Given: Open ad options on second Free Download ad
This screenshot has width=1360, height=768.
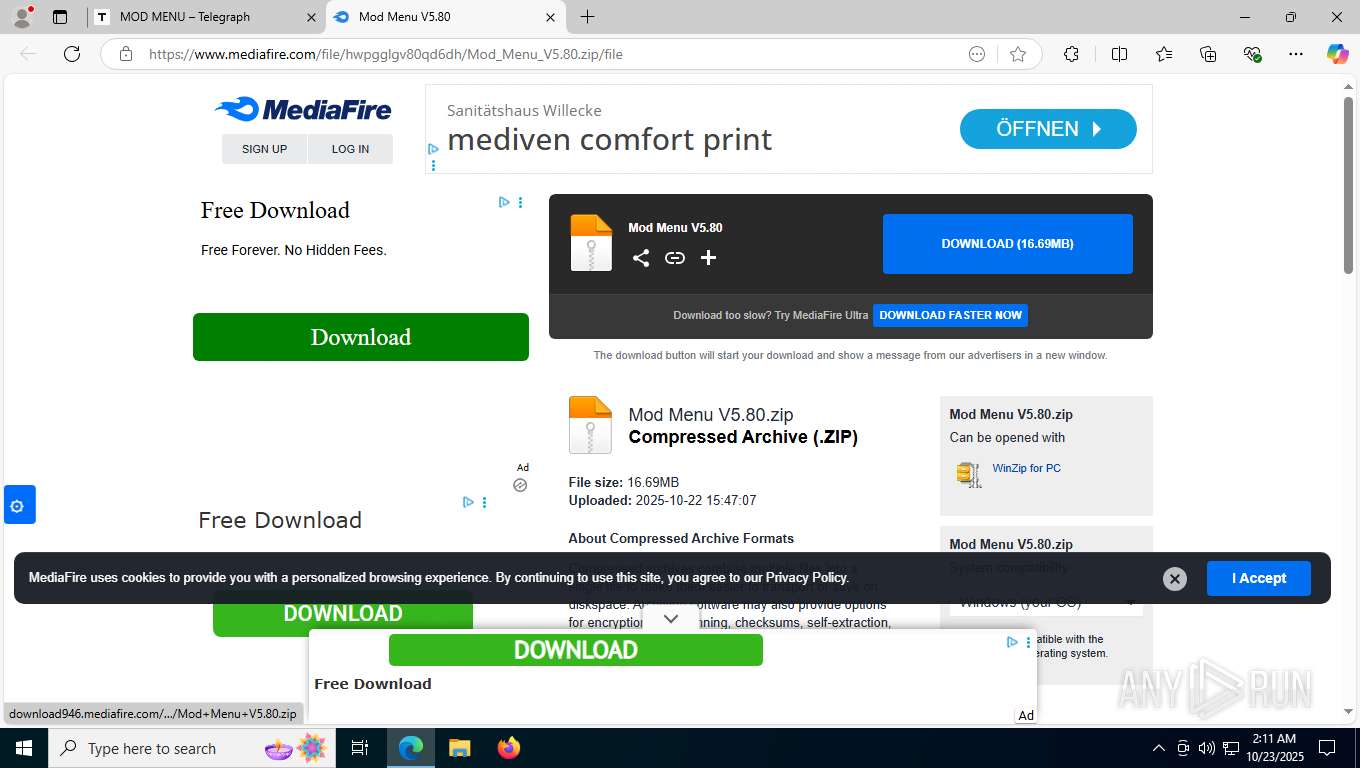Looking at the screenshot, I should 484,502.
